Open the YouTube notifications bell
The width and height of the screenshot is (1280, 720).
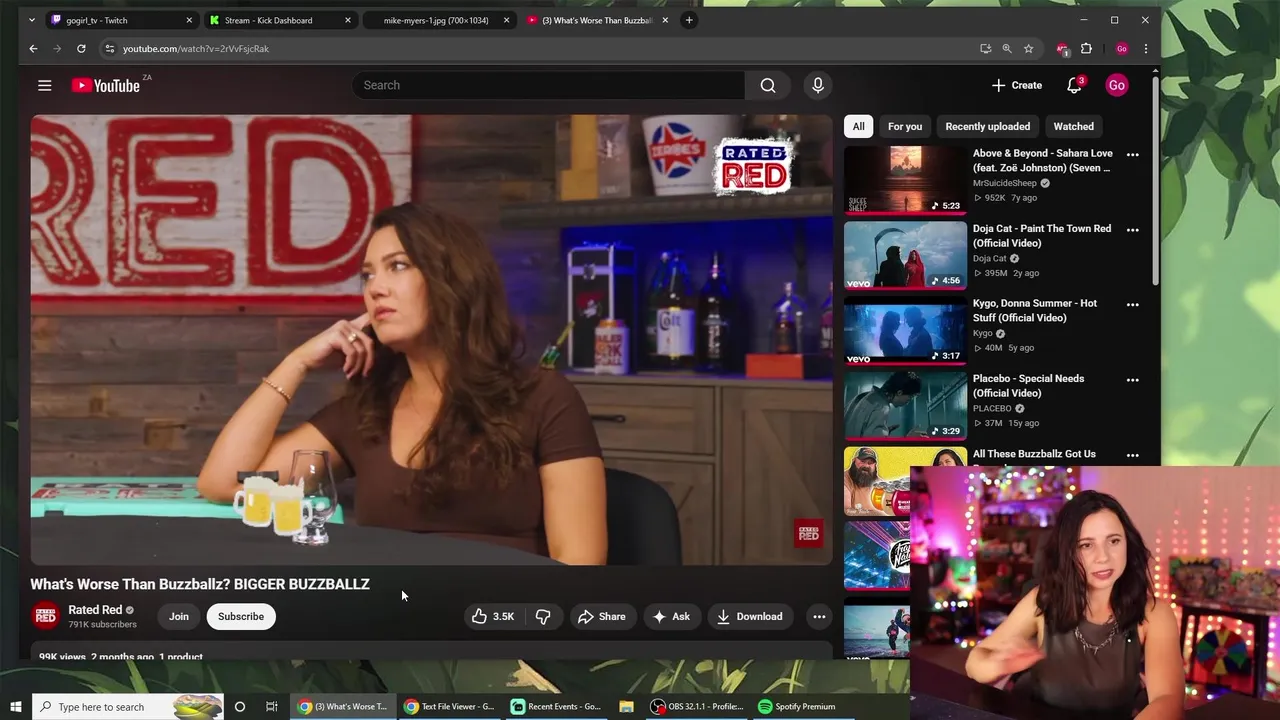point(1074,85)
